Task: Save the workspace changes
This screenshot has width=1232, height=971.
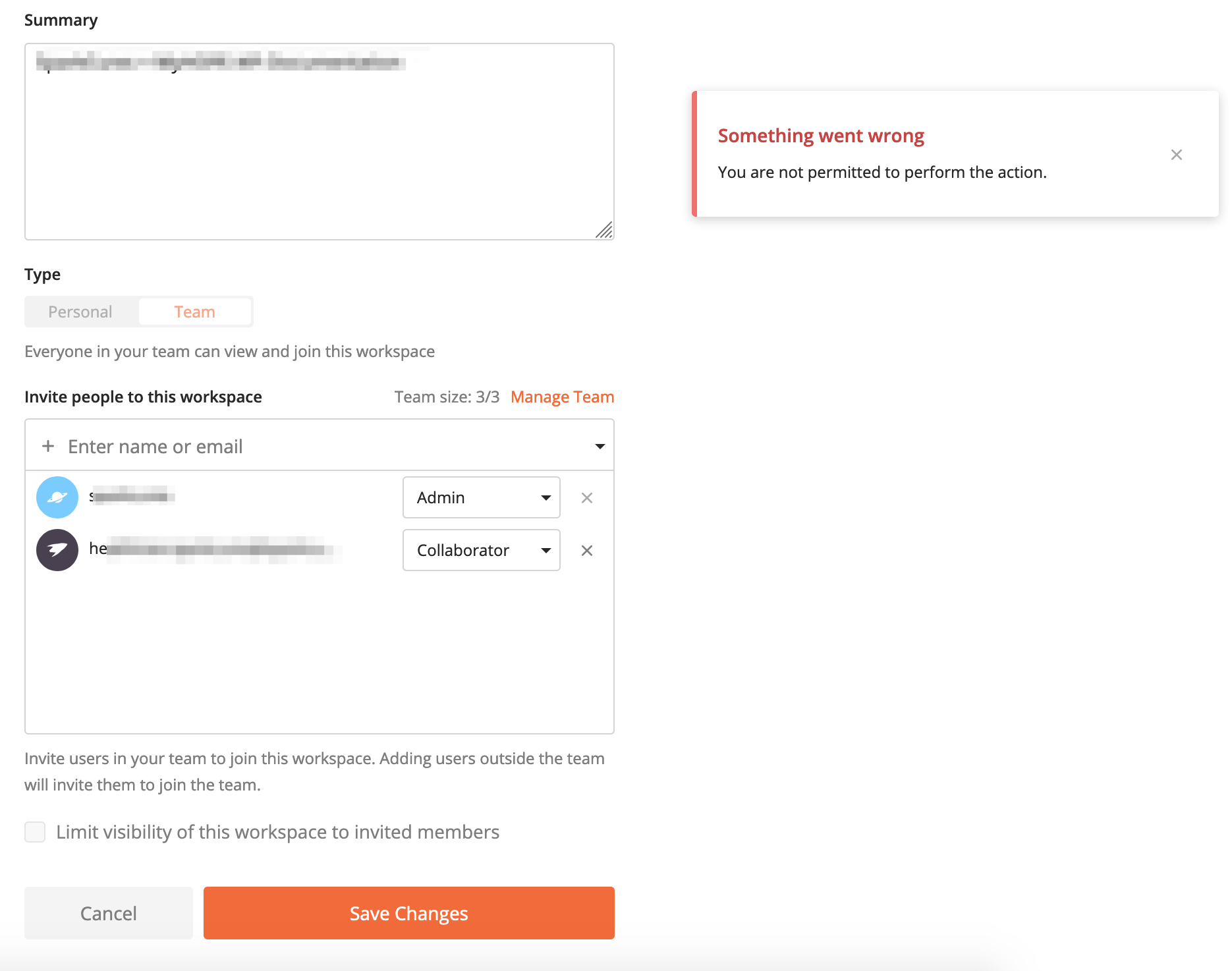Action: click(408, 913)
